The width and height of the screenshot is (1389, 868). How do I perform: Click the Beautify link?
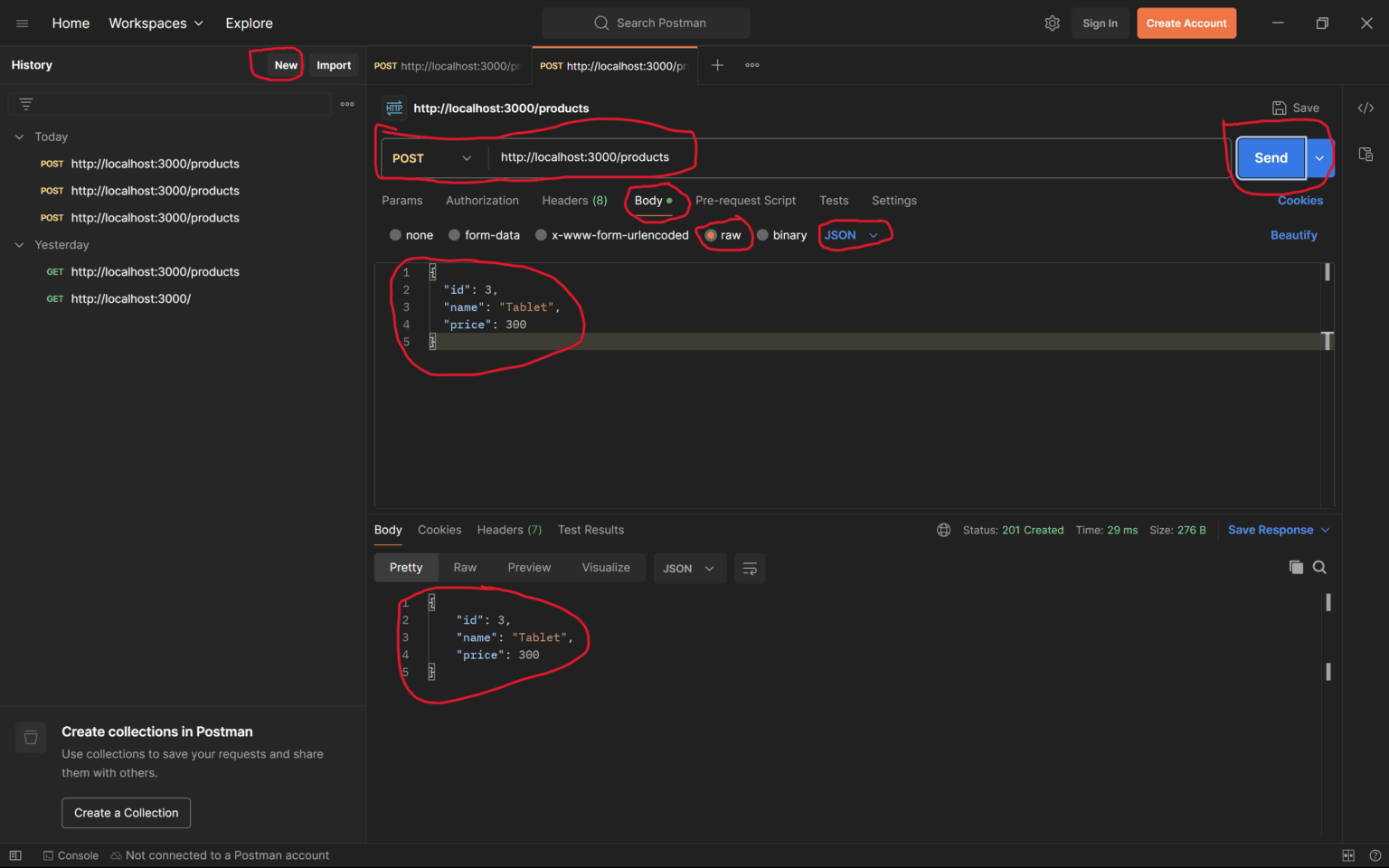pyautogui.click(x=1293, y=235)
